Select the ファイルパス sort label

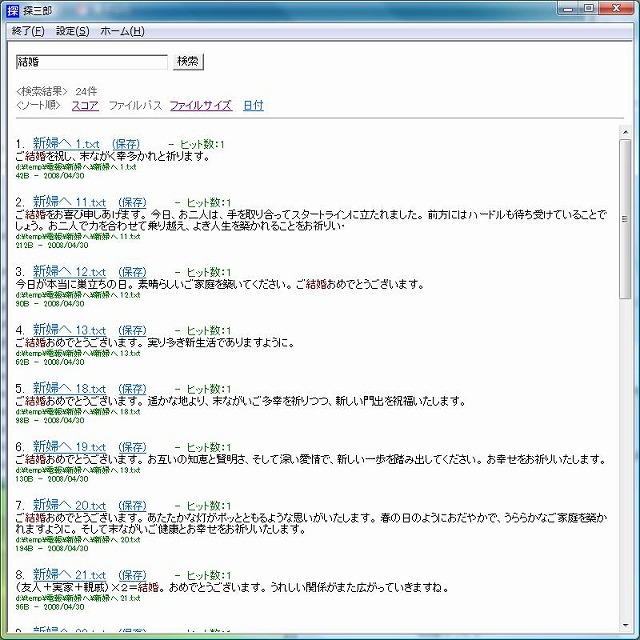(135, 106)
